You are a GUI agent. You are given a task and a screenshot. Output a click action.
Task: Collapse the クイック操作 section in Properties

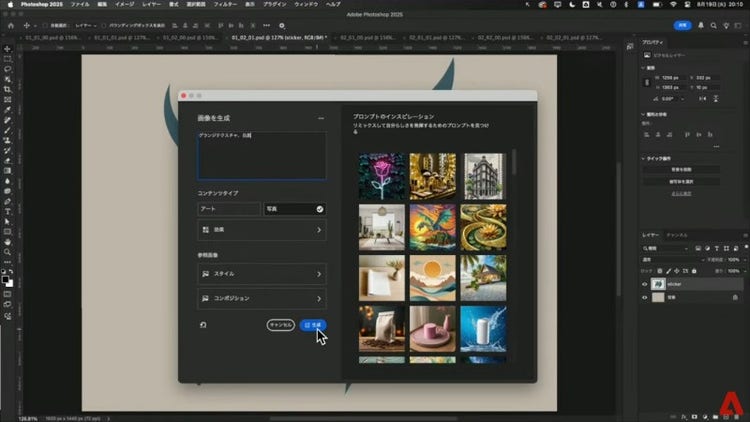[643, 158]
